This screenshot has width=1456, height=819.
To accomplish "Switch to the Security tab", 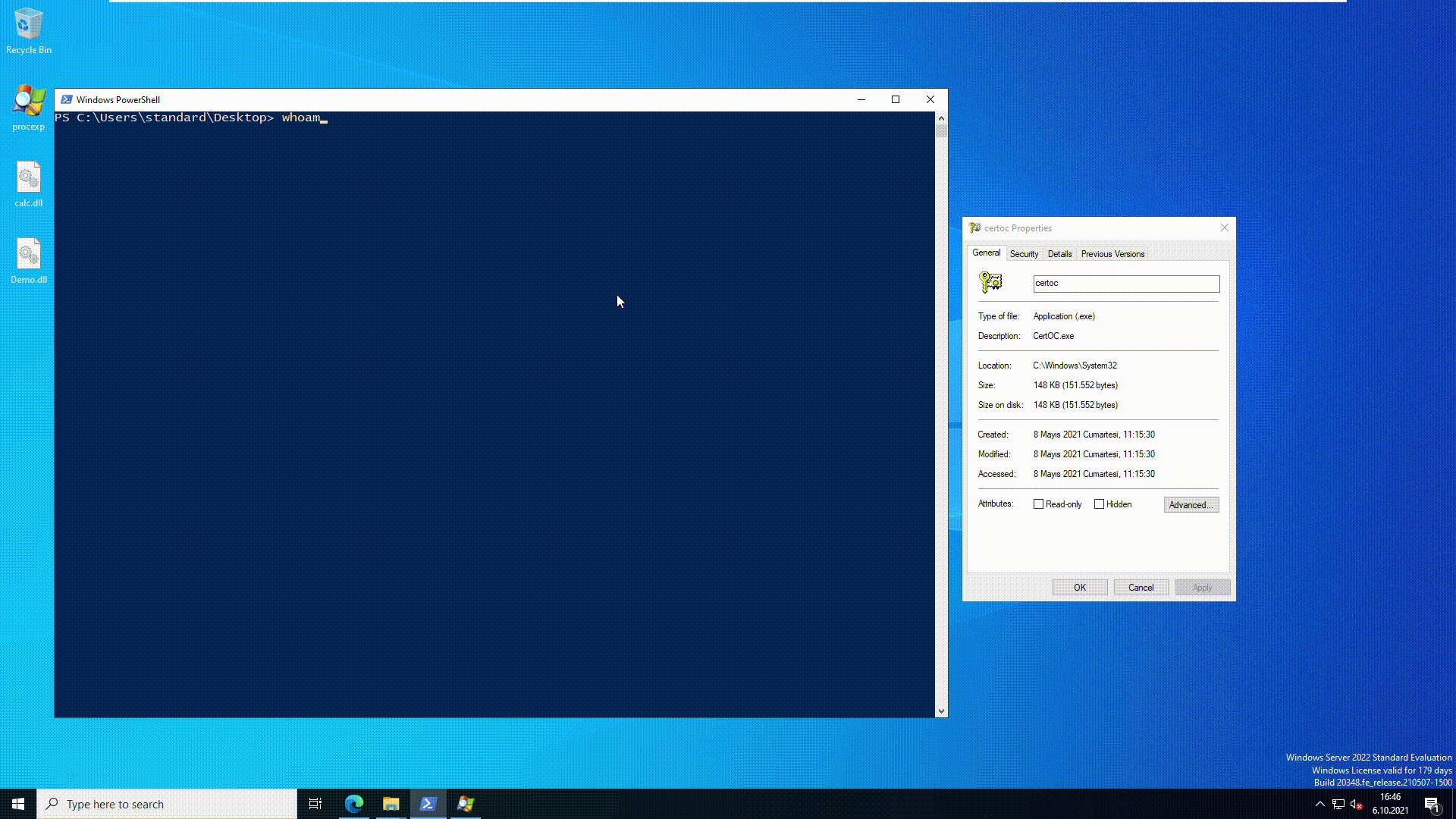I will tap(1024, 253).
